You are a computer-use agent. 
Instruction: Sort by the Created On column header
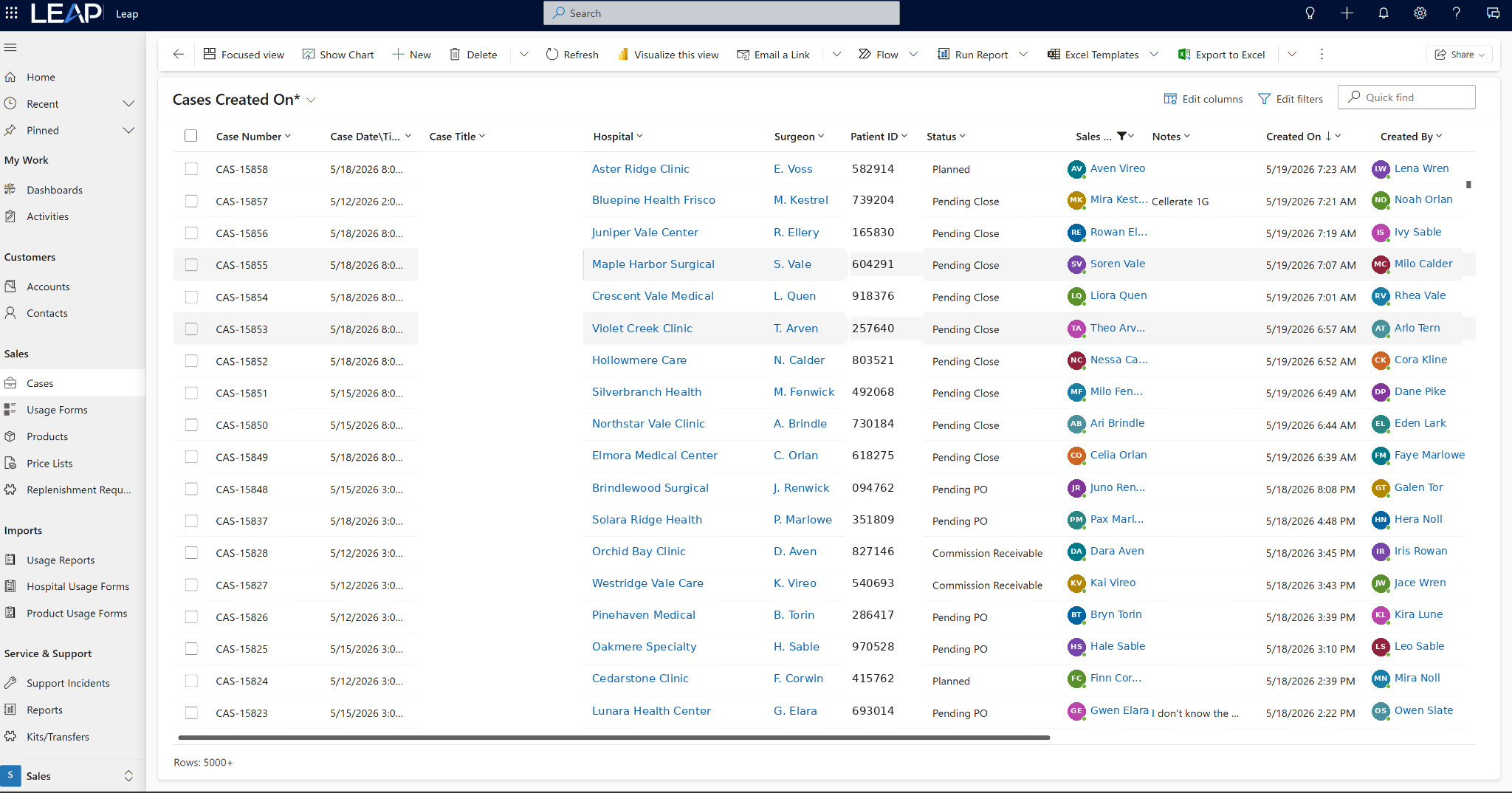click(x=1293, y=137)
